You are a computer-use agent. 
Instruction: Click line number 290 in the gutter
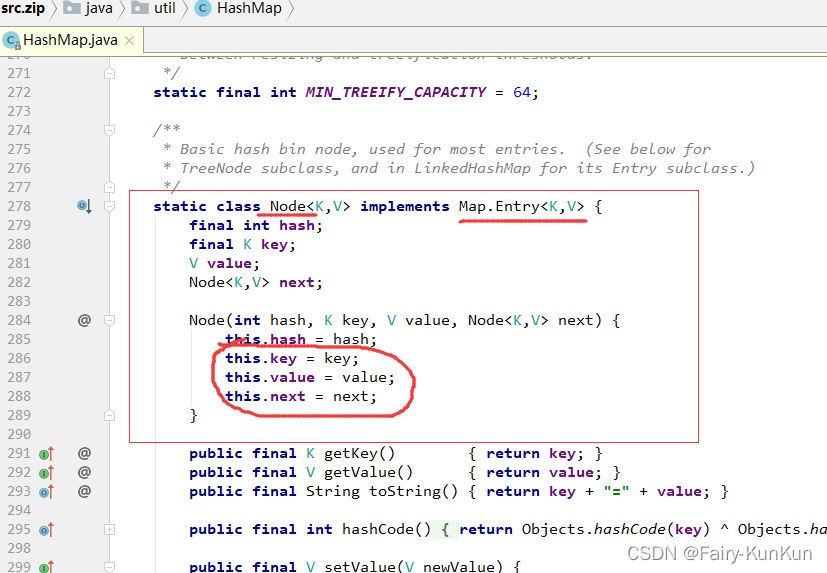click(19, 434)
